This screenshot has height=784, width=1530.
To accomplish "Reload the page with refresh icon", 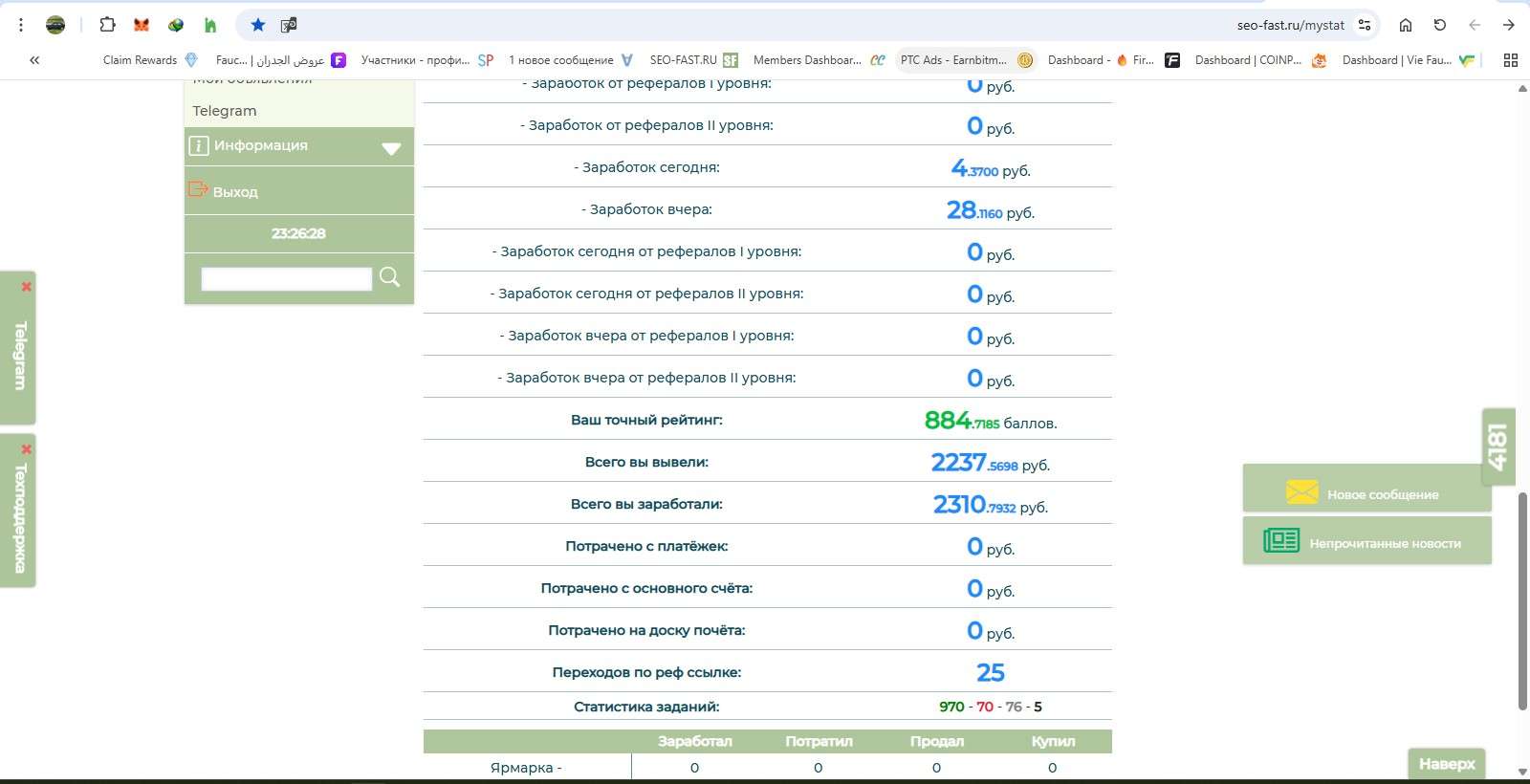I will point(1439,25).
